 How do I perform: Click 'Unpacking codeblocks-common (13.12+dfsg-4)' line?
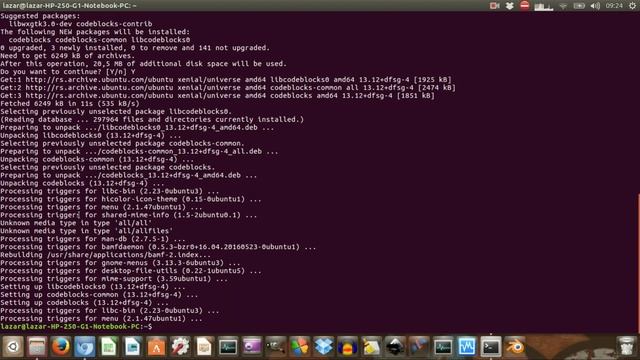pos(97,159)
